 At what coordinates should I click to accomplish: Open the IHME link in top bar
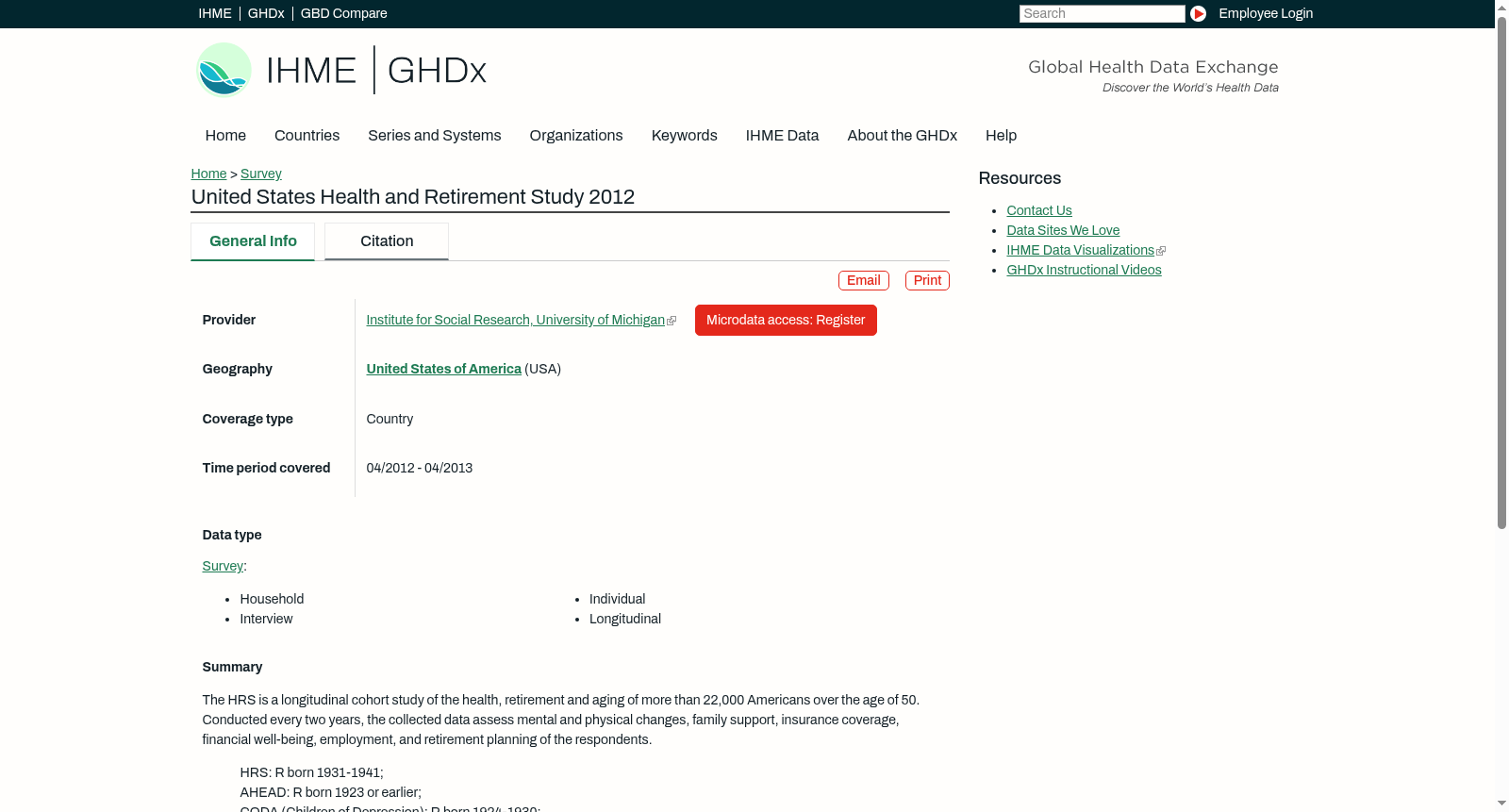coord(215,13)
